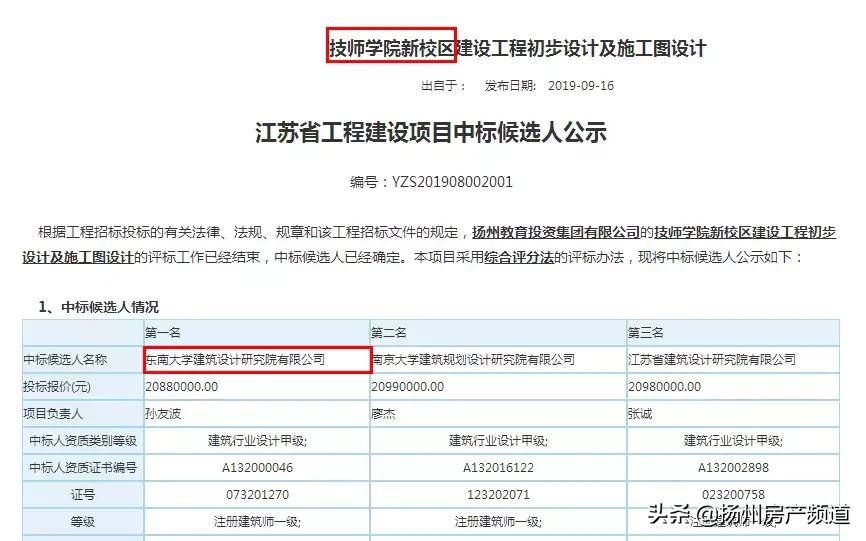Select certificate number A132016122

point(498,468)
